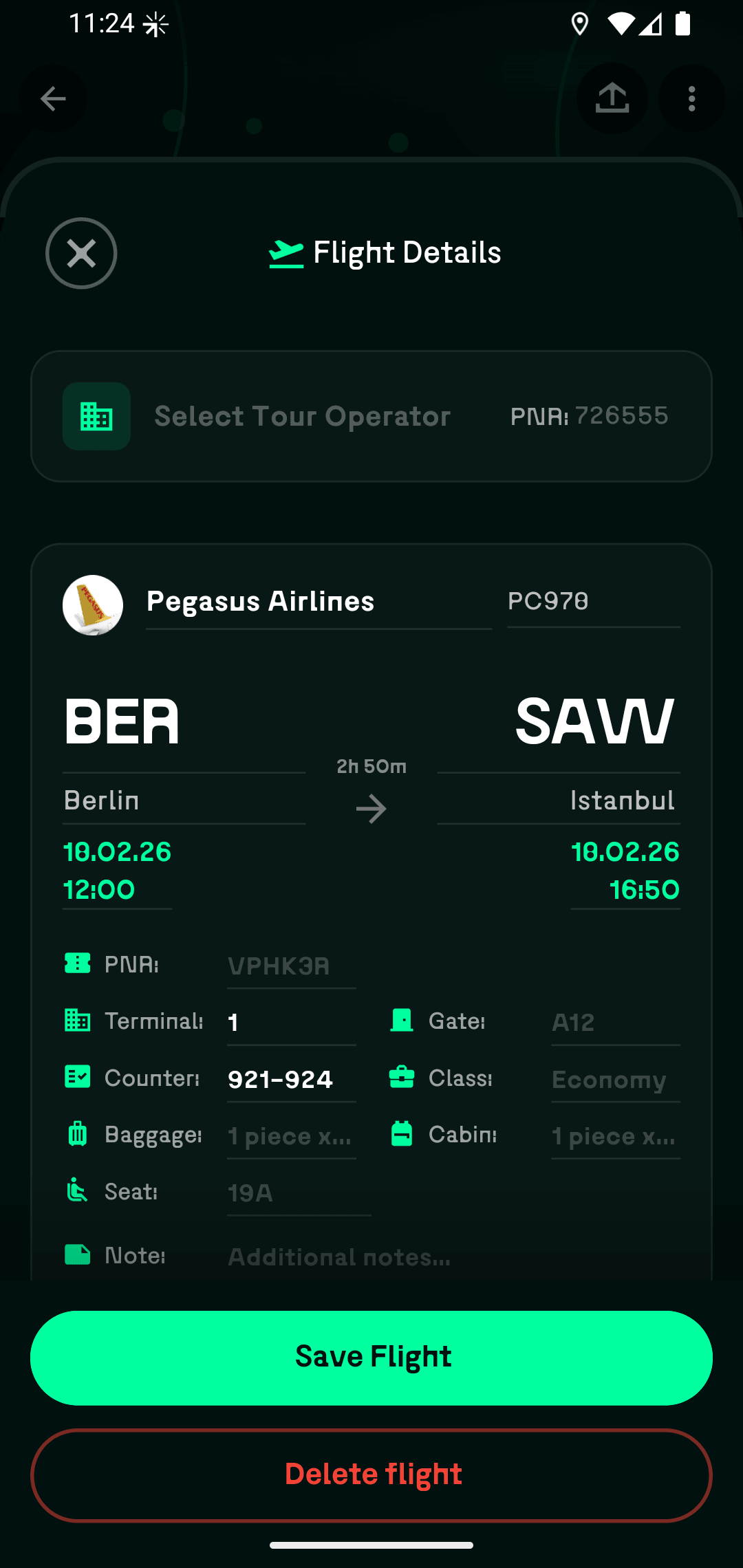Edit the Counter field 921-924
Screen dimensions: 743x1568
(291, 1080)
